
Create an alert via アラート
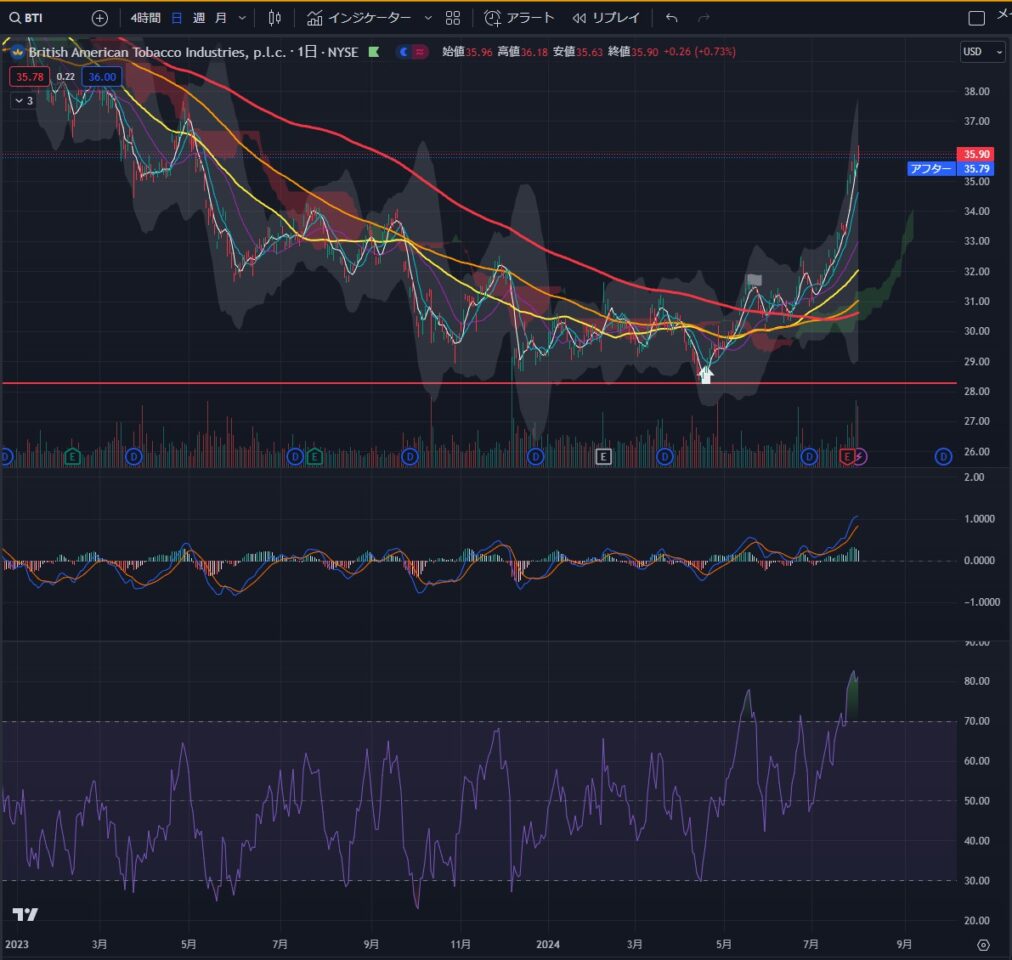519,18
